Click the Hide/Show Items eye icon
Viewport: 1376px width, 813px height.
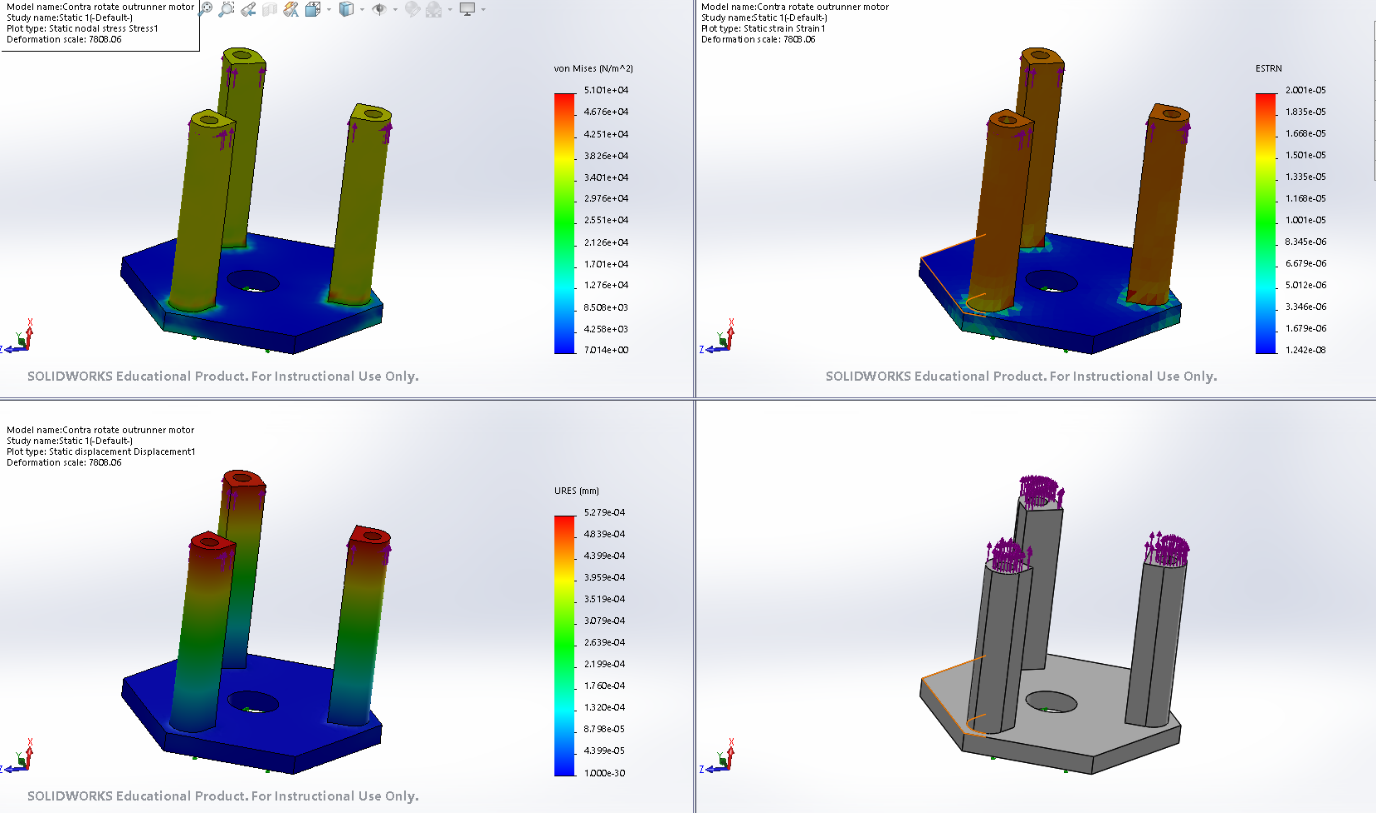tap(379, 9)
